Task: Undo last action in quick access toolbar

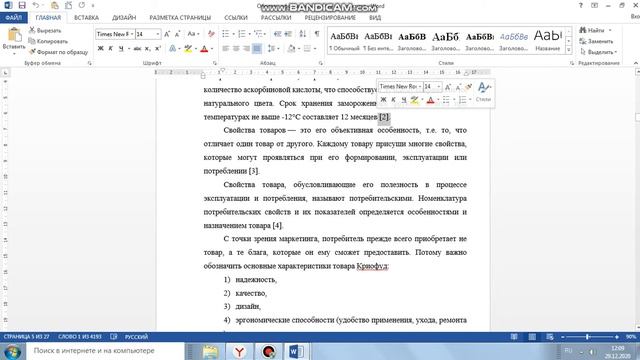Action: click(36, 5)
